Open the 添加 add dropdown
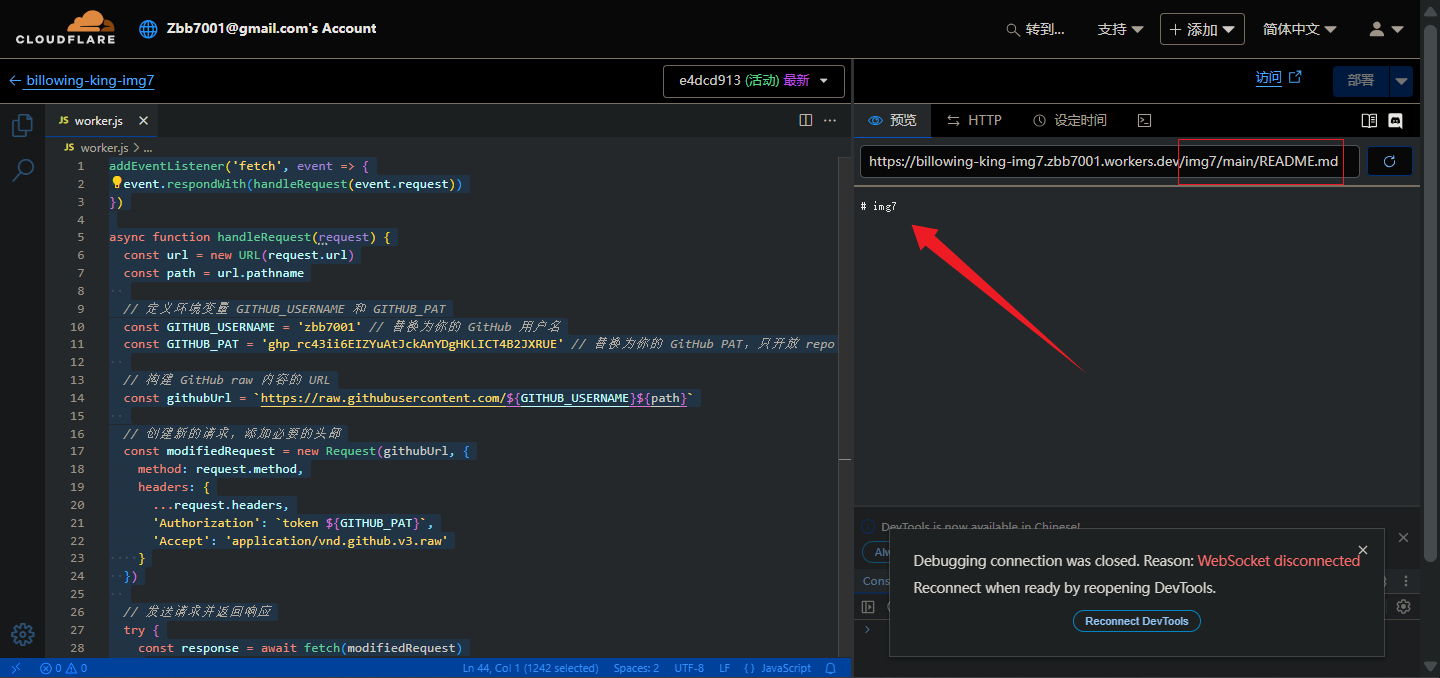The width and height of the screenshot is (1440, 678). click(x=1202, y=29)
